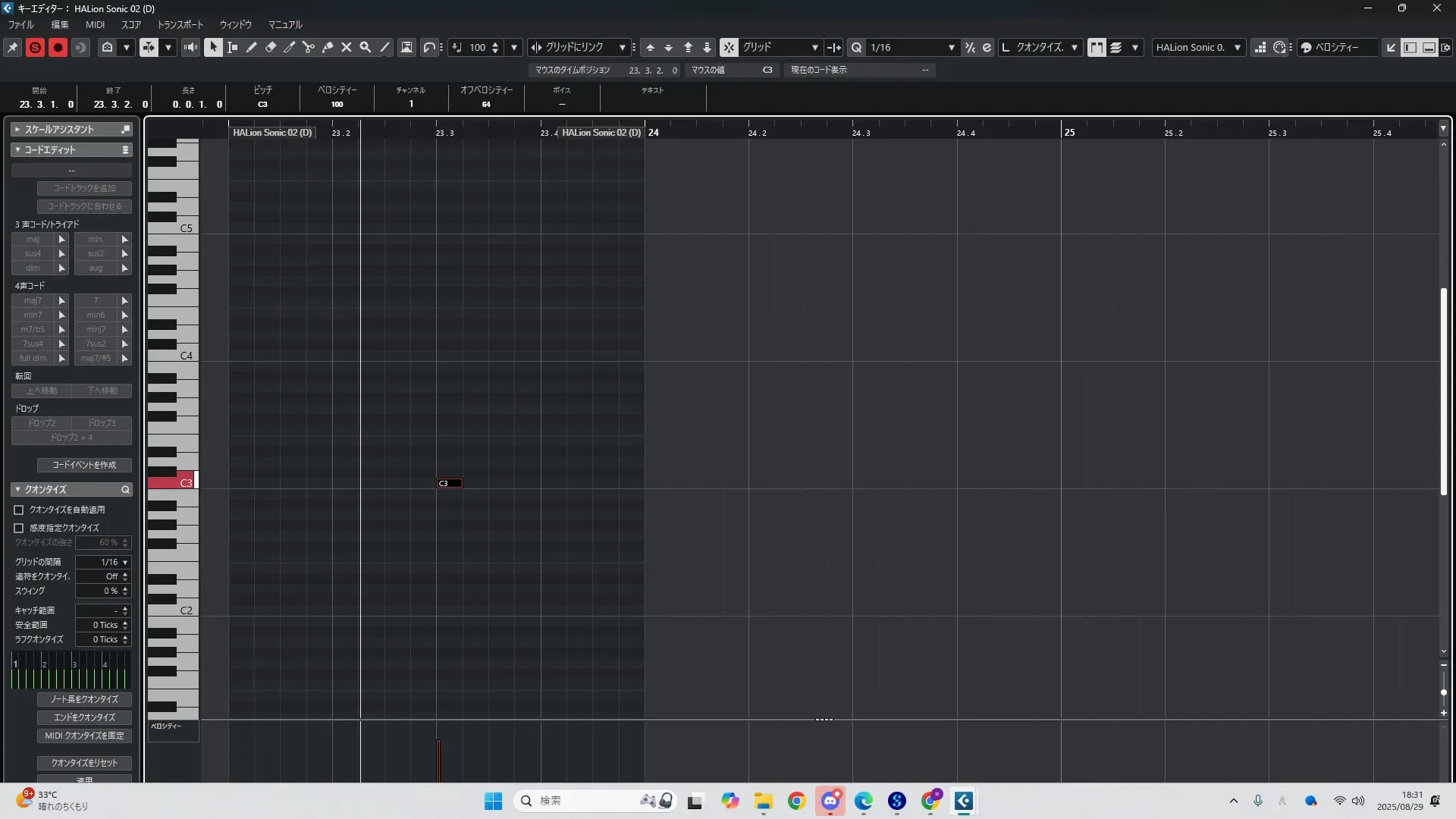Screen dimensions: 1456x819
Task: Toggle the Snap on/off button
Action: pyautogui.click(x=728, y=47)
